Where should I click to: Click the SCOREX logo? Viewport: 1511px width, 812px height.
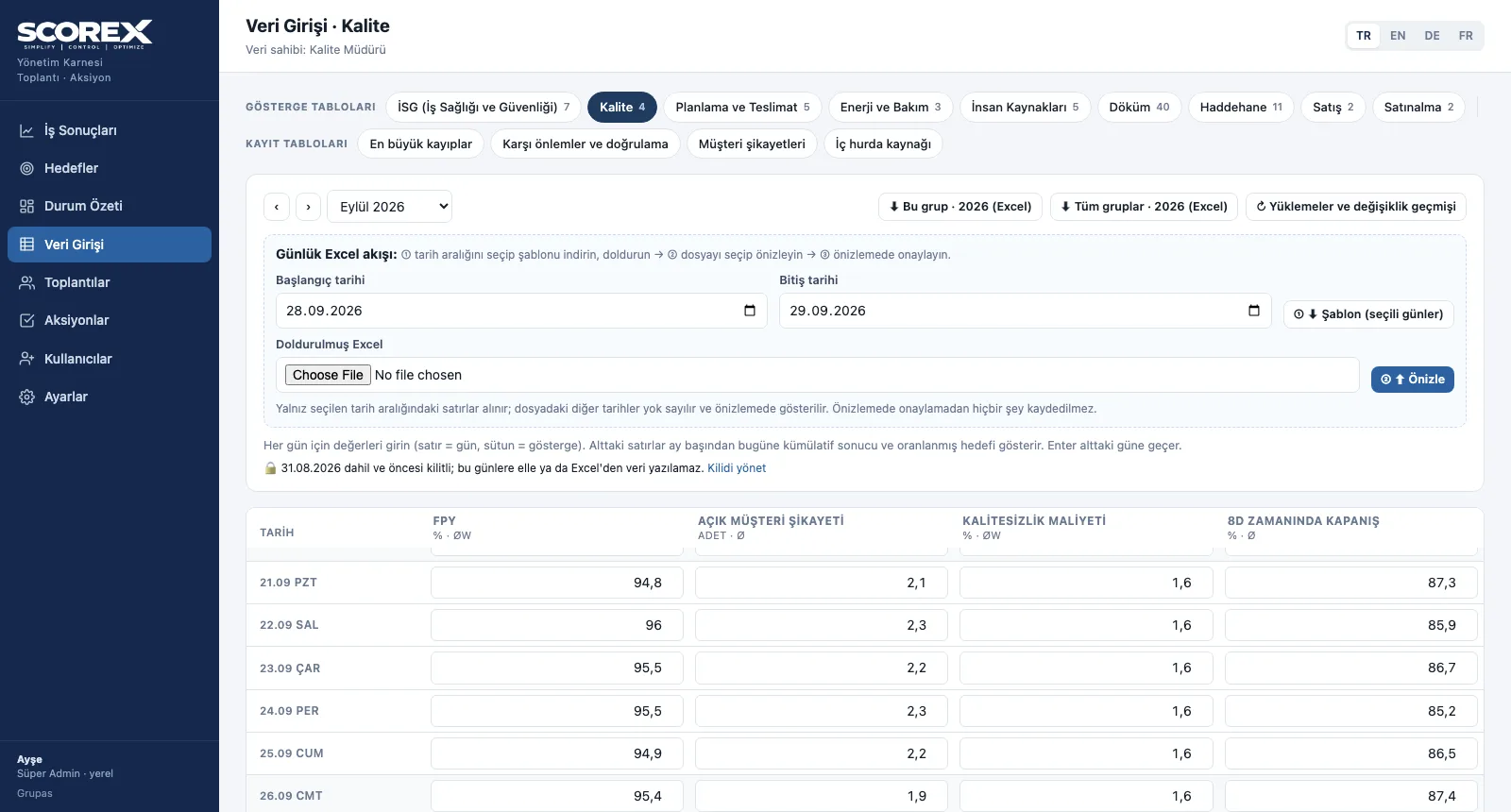(85, 35)
